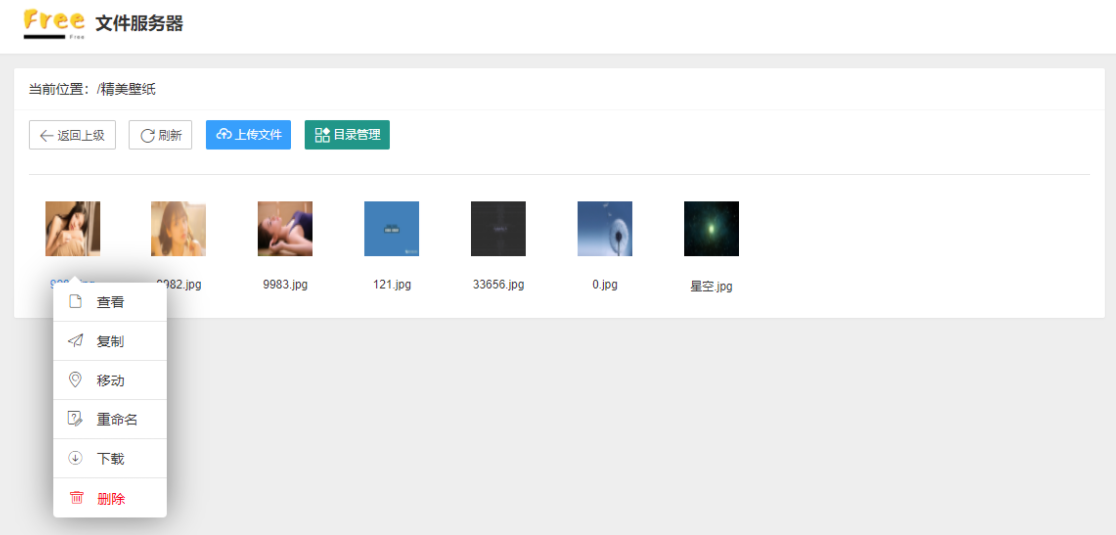
Task: Choose 复制 from the context menu
Action: (110, 341)
